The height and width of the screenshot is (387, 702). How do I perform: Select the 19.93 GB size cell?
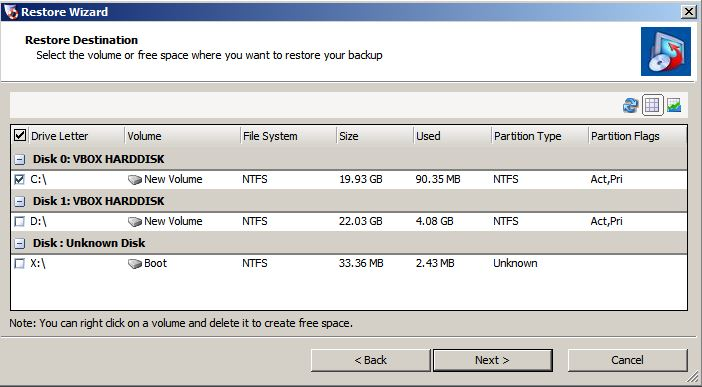pyautogui.click(x=360, y=180)
